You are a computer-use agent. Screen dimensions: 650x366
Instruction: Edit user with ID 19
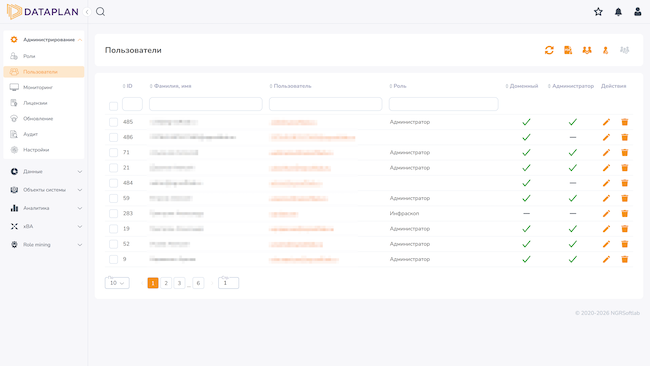click(x=606, y=229)
